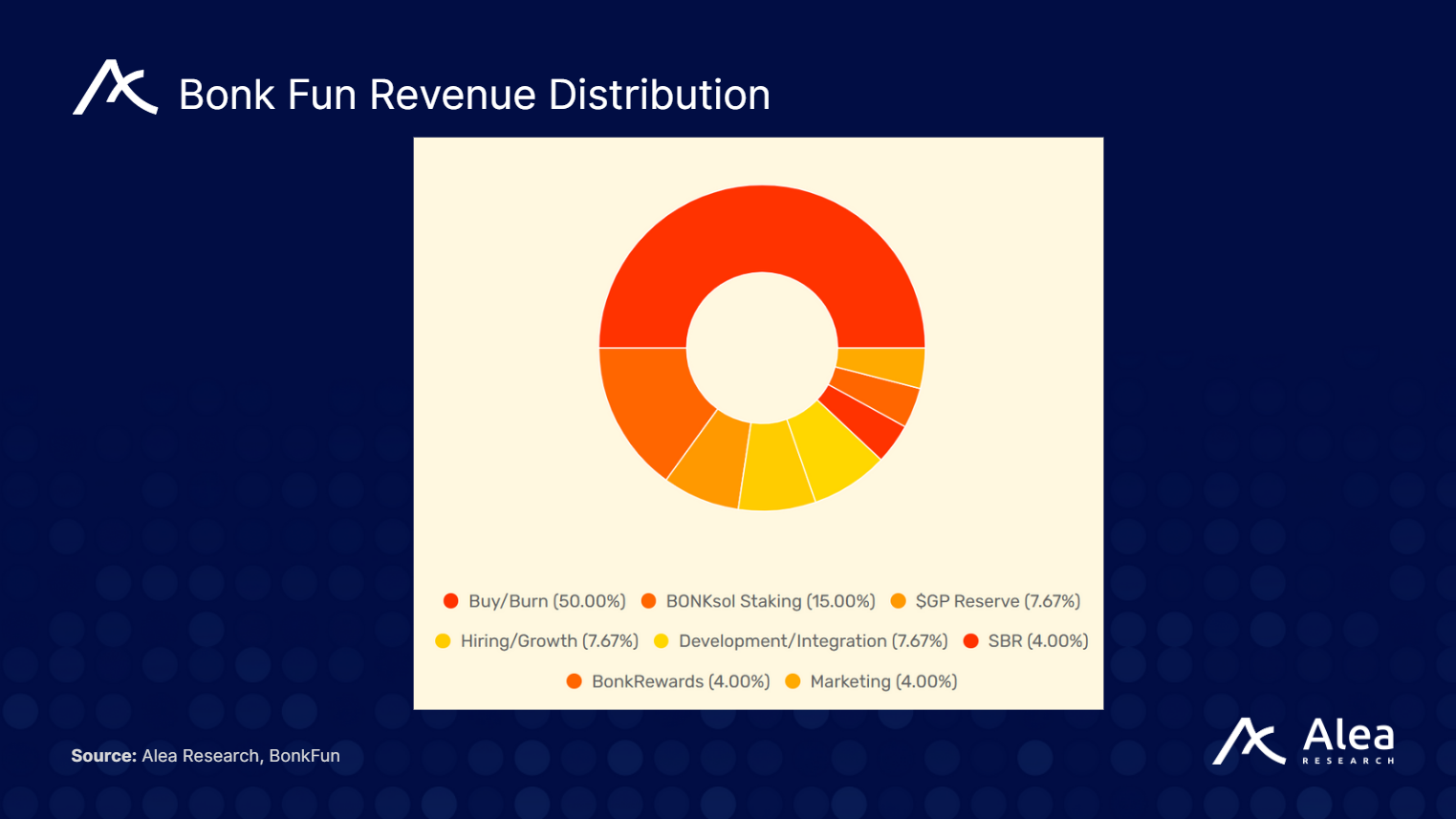Toggle the BONKsol Staking legend entry

(761, 601)
